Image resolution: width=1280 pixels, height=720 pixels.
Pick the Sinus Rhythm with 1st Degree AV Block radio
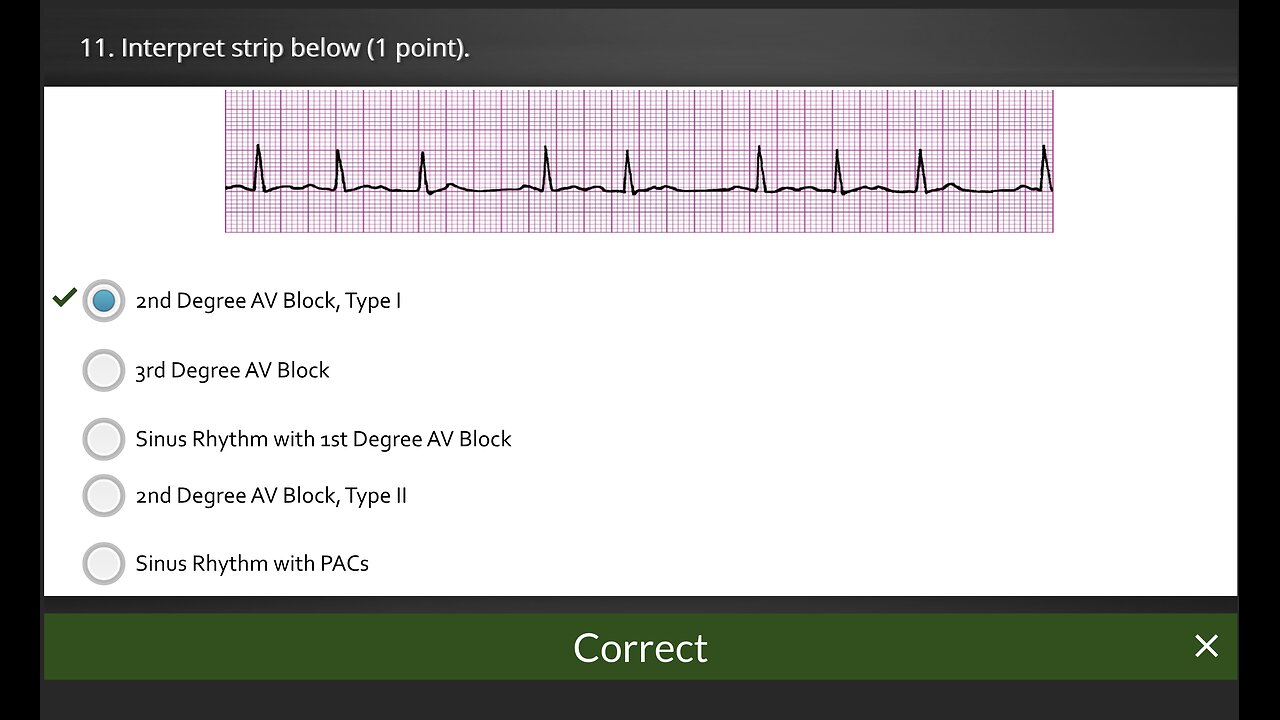click(103, 439)
